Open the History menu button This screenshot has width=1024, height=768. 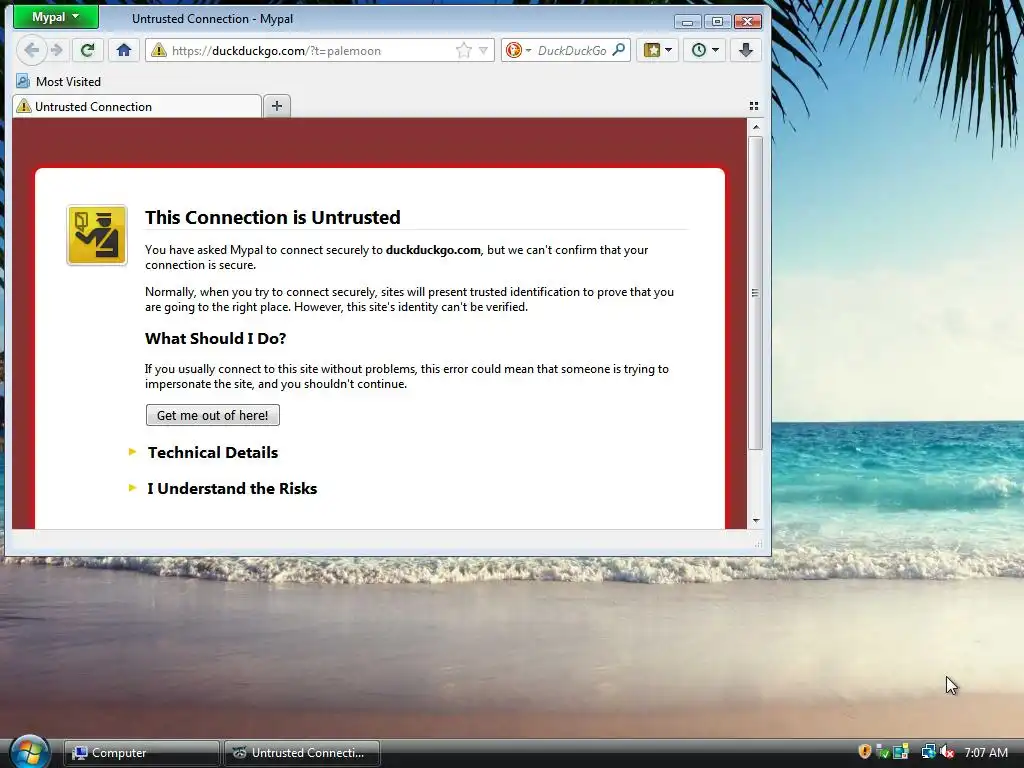pyautogui.click(x=705, y=50)
